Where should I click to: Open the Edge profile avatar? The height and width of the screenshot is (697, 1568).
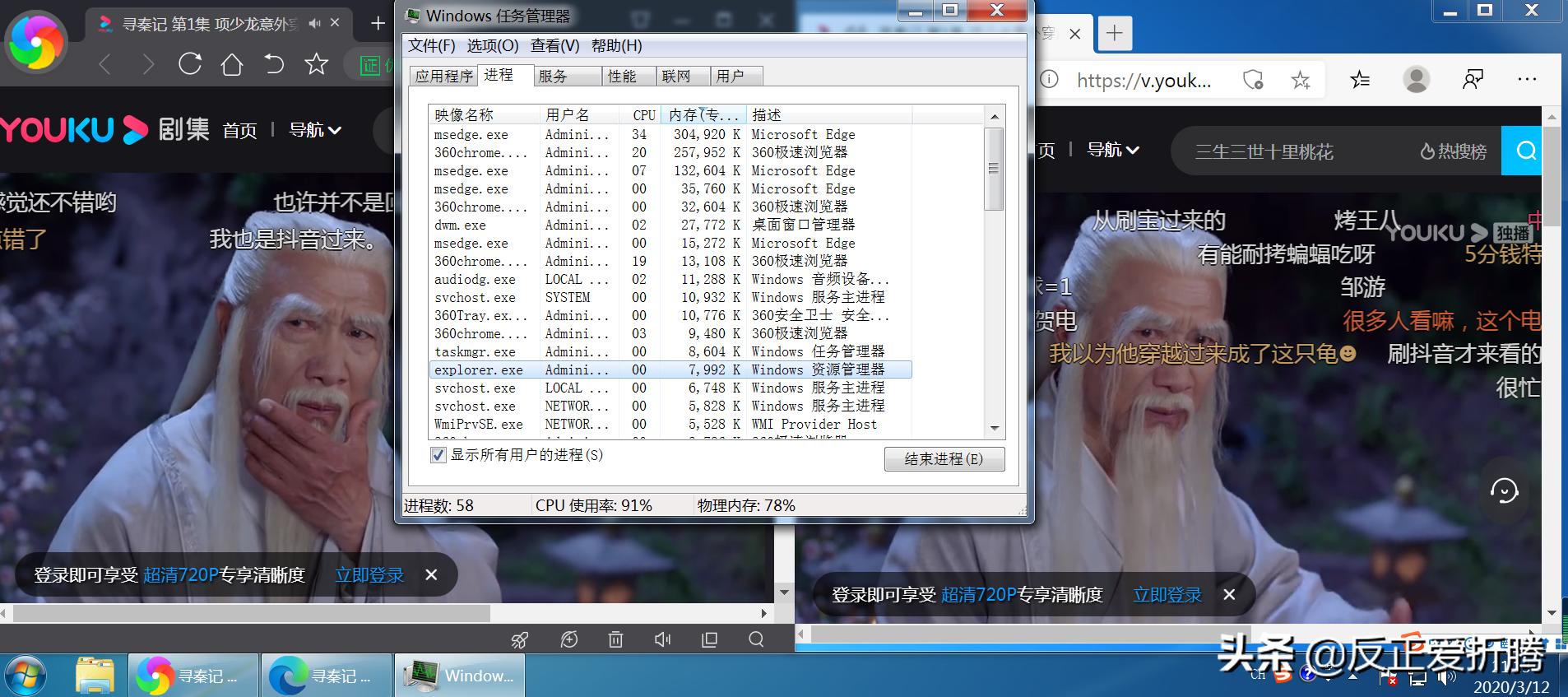click(x=1417, y=80)
